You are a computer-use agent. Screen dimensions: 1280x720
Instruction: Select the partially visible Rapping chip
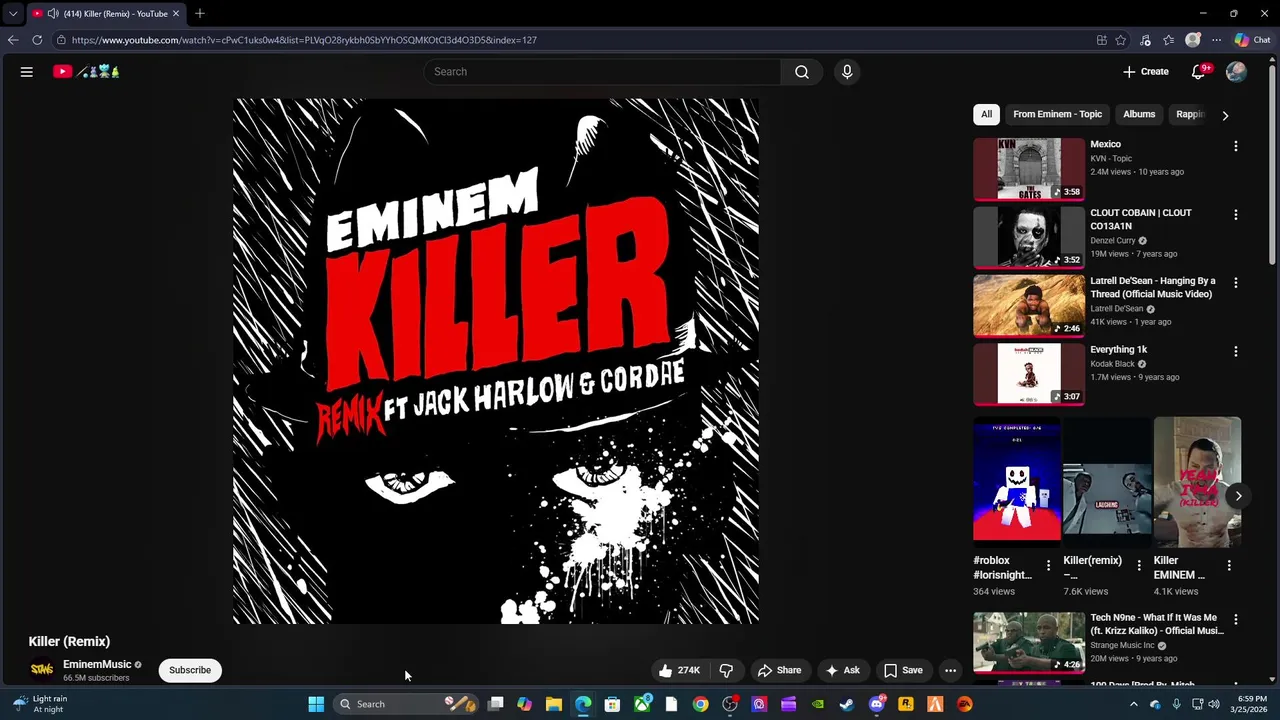[x=1189, y=114]
